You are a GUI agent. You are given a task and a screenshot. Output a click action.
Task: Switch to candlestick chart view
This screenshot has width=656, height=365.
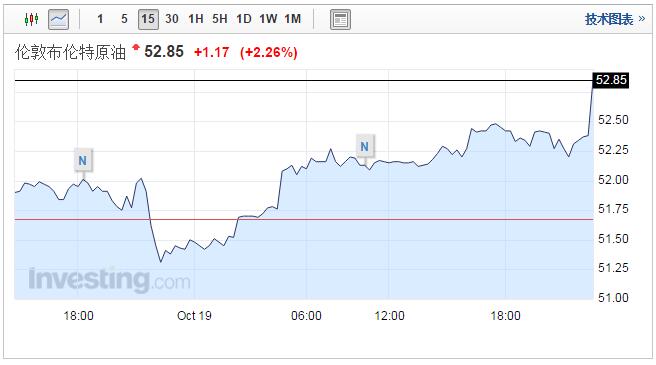pyautogui.click(x=31, y=19)
